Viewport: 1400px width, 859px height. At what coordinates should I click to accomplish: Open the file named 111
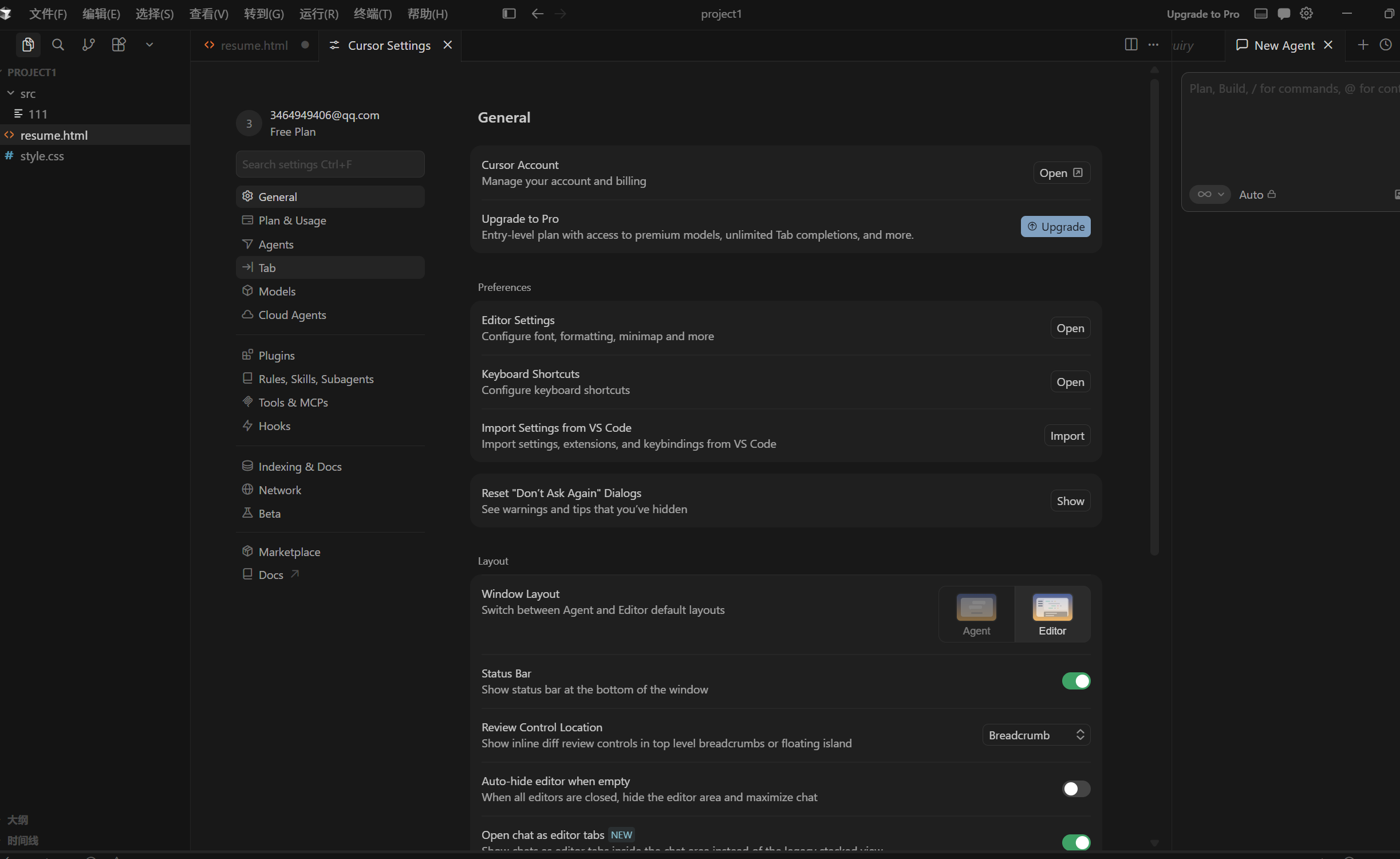click(94, 114)
